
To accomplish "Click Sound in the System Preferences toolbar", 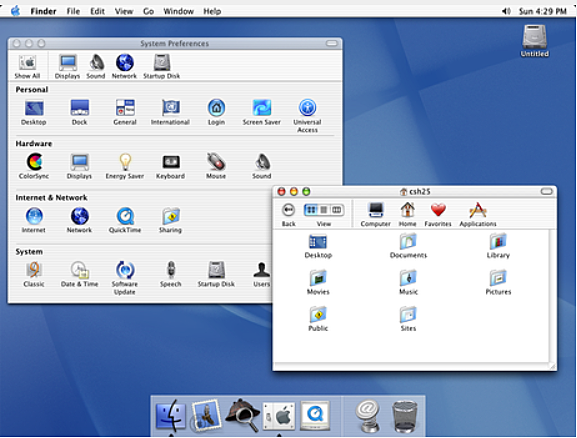I will (x=96, y=66).
